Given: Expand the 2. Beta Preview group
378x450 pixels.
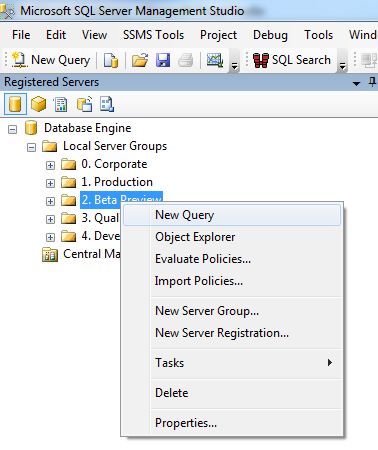Looking at the screenshot, I should [x=50, y=201].
